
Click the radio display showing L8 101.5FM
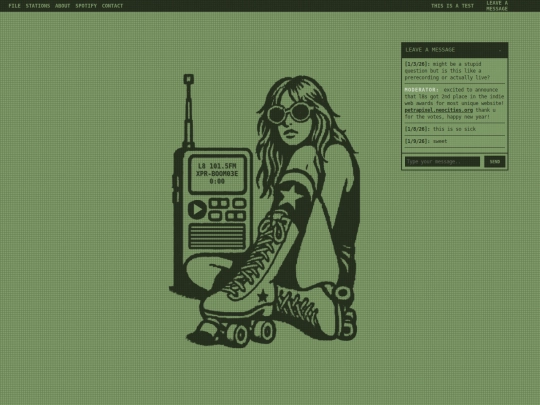click(217, 174)
